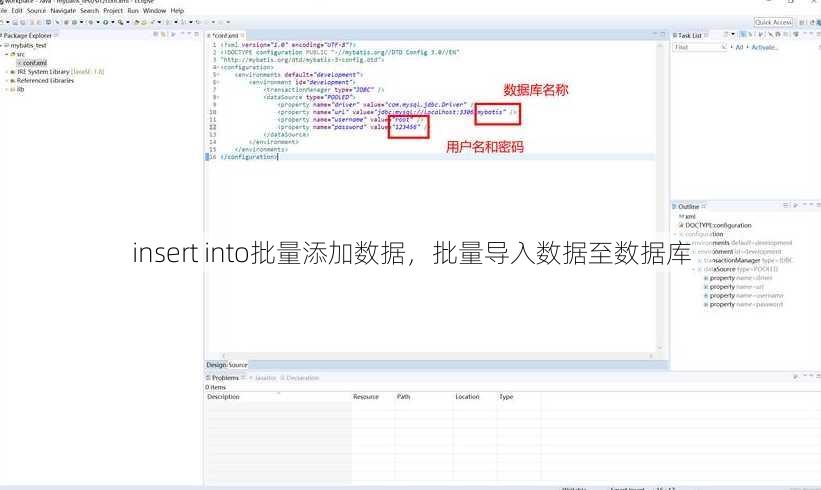Open the Help menu
Viewport: 821px width, 490px height.
pos(177,10)
